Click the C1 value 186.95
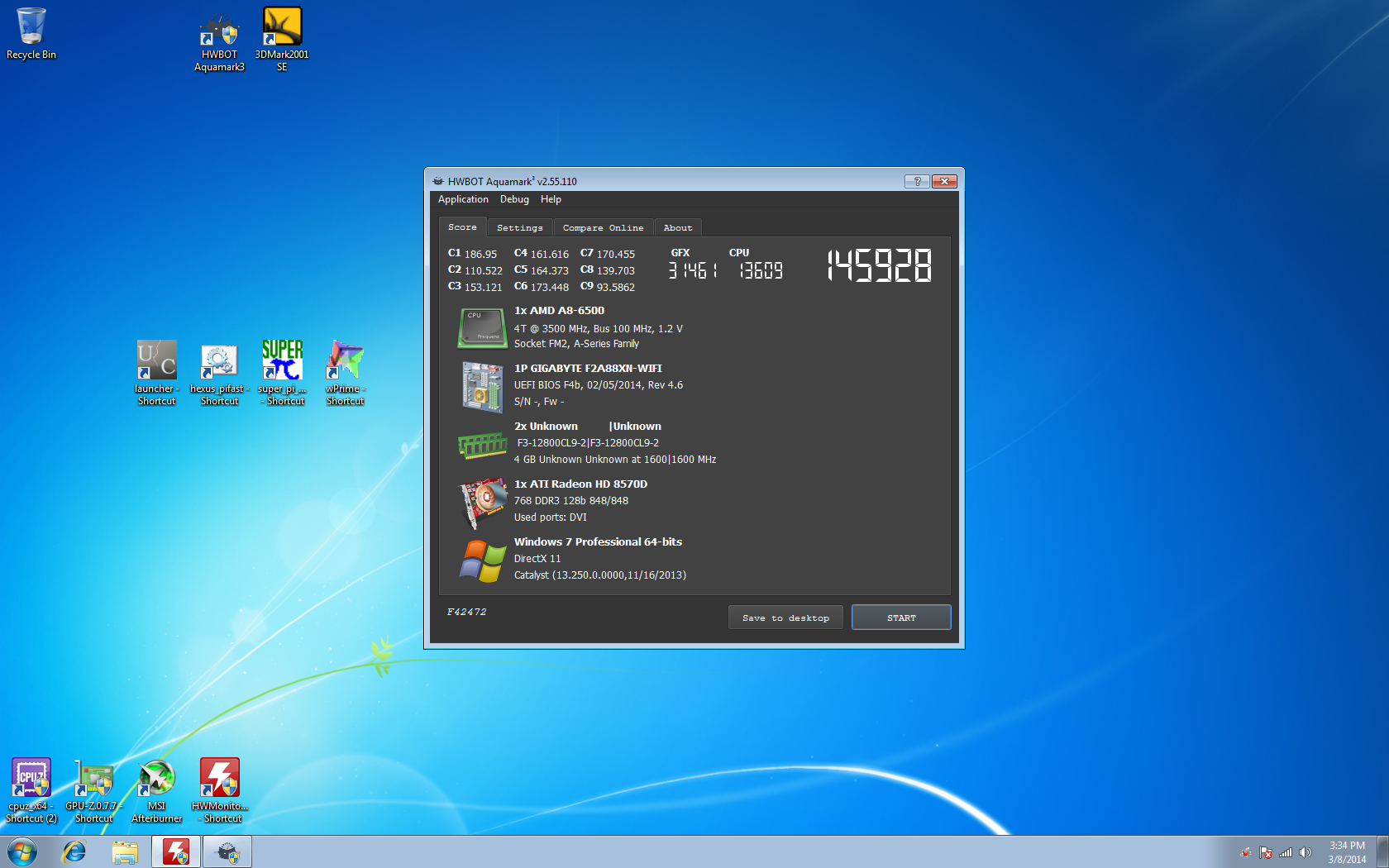 point(480,255)
